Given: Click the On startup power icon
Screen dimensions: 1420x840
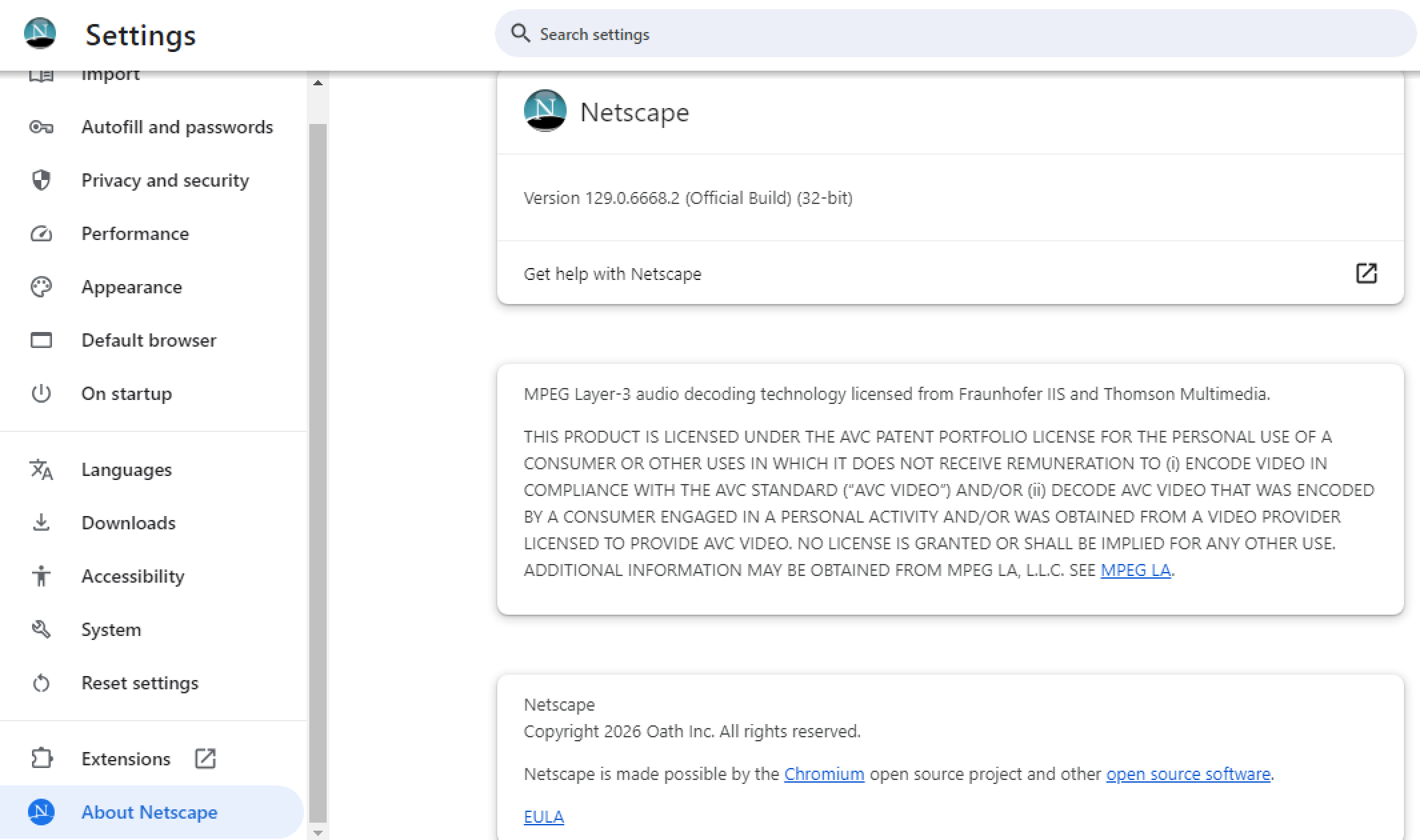Looking at the screenshot, I should pos(41,393).
